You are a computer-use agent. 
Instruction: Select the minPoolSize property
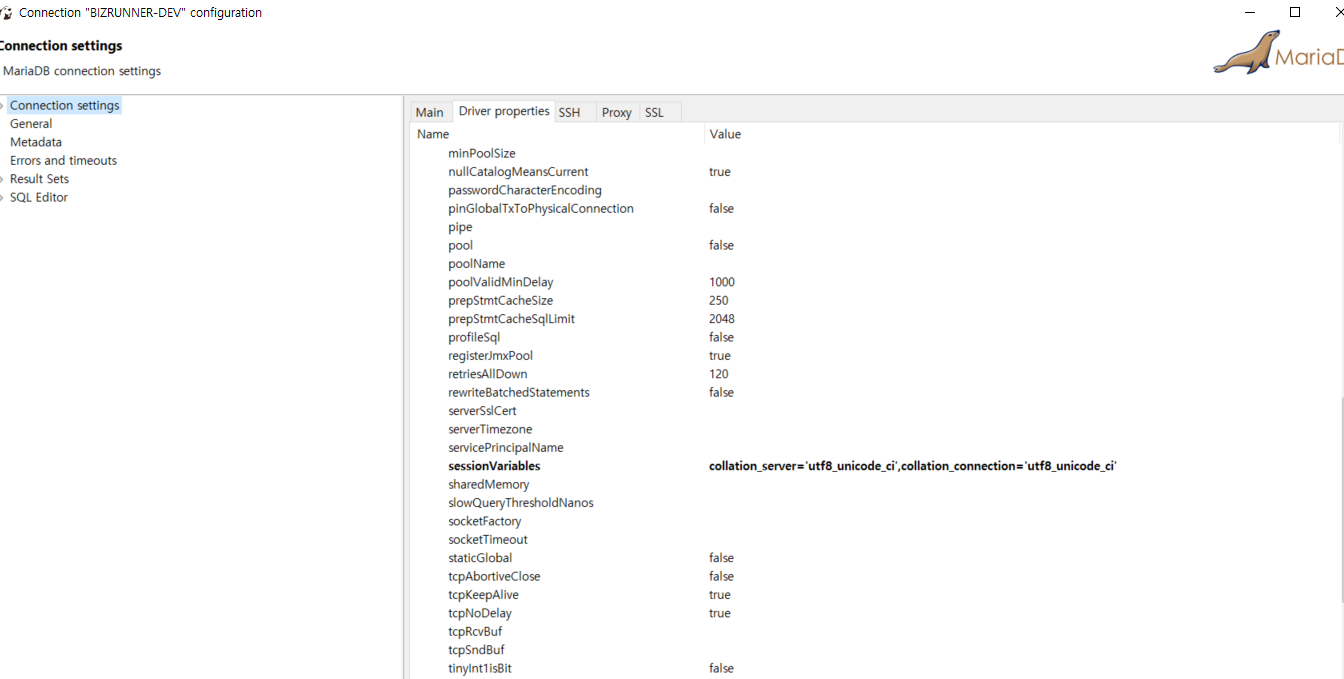point(482,153)
